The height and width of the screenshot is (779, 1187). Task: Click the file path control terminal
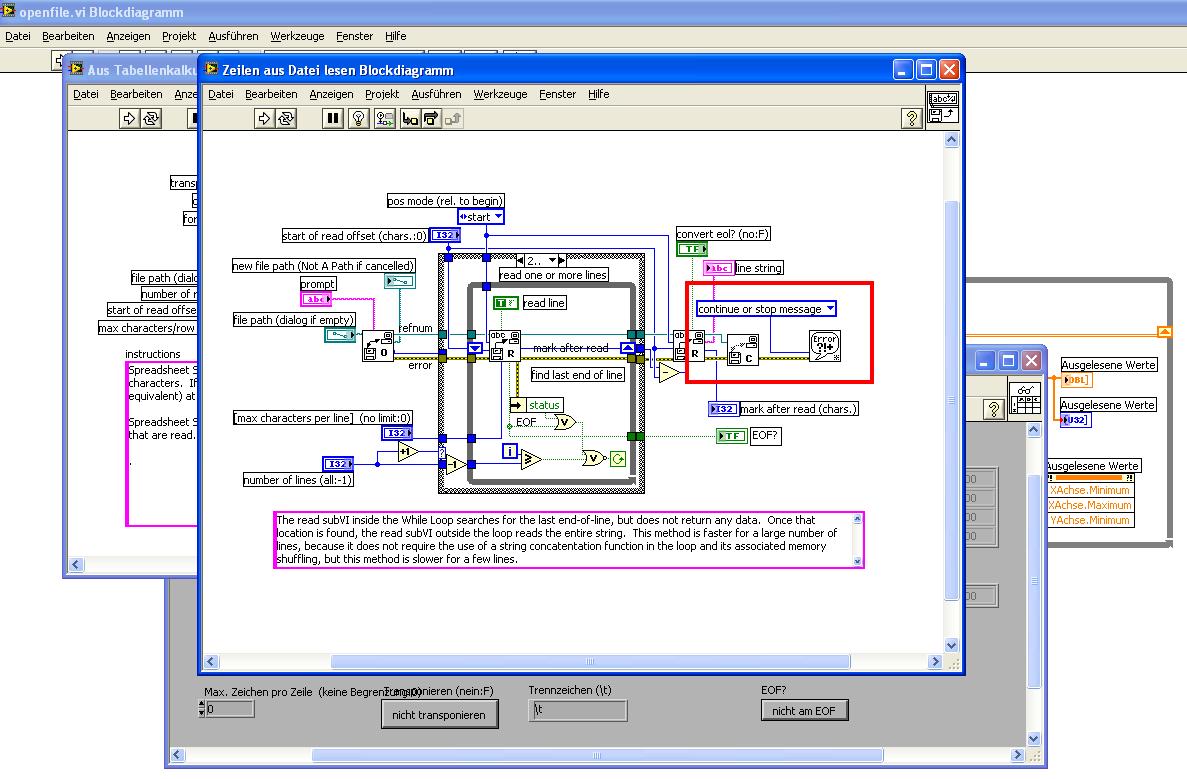coord(340,335)
